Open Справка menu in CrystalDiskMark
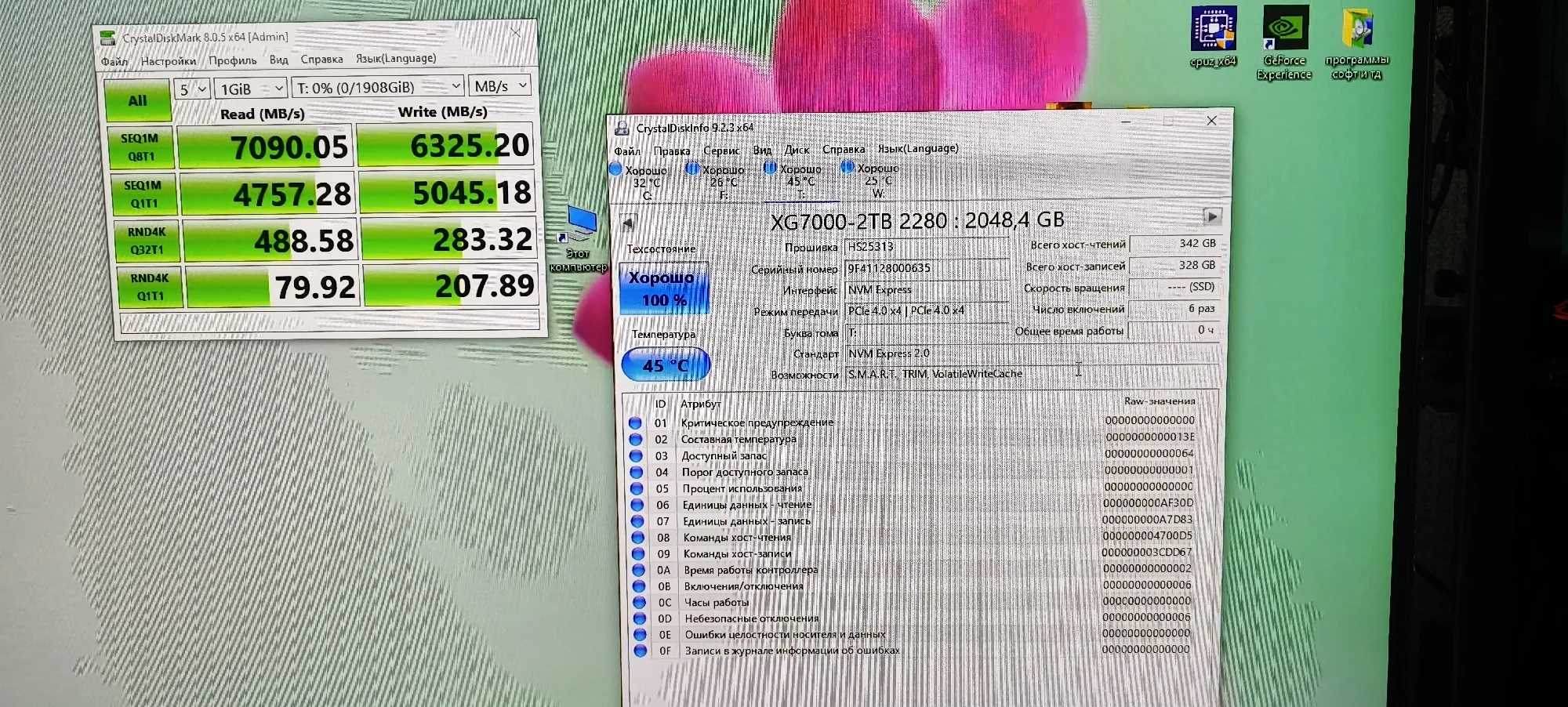The width and height of the screenshot is (1568, 707). [321, 60]
